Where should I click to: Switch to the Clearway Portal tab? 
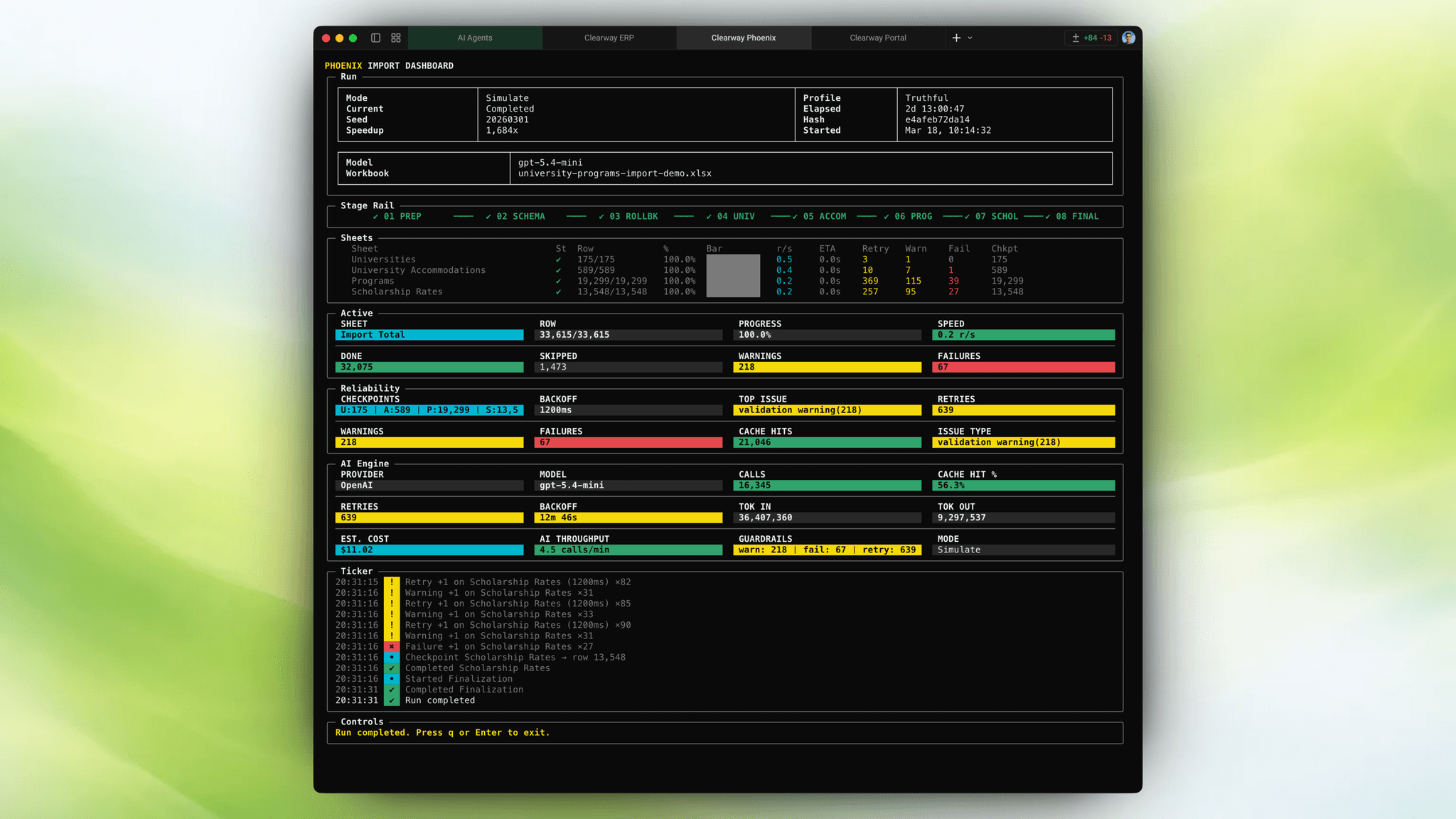[x=877, y=38]
